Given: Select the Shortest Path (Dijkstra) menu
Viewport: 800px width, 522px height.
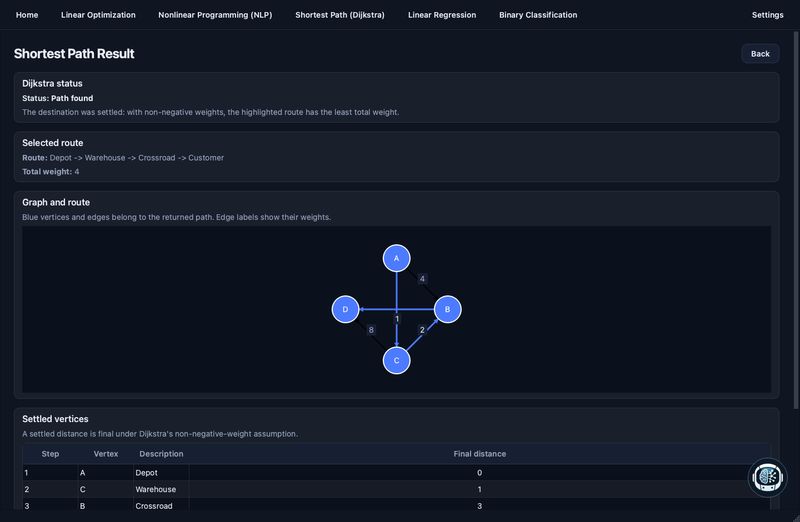Looking at the screenshot, I should [x=340, y=15].
